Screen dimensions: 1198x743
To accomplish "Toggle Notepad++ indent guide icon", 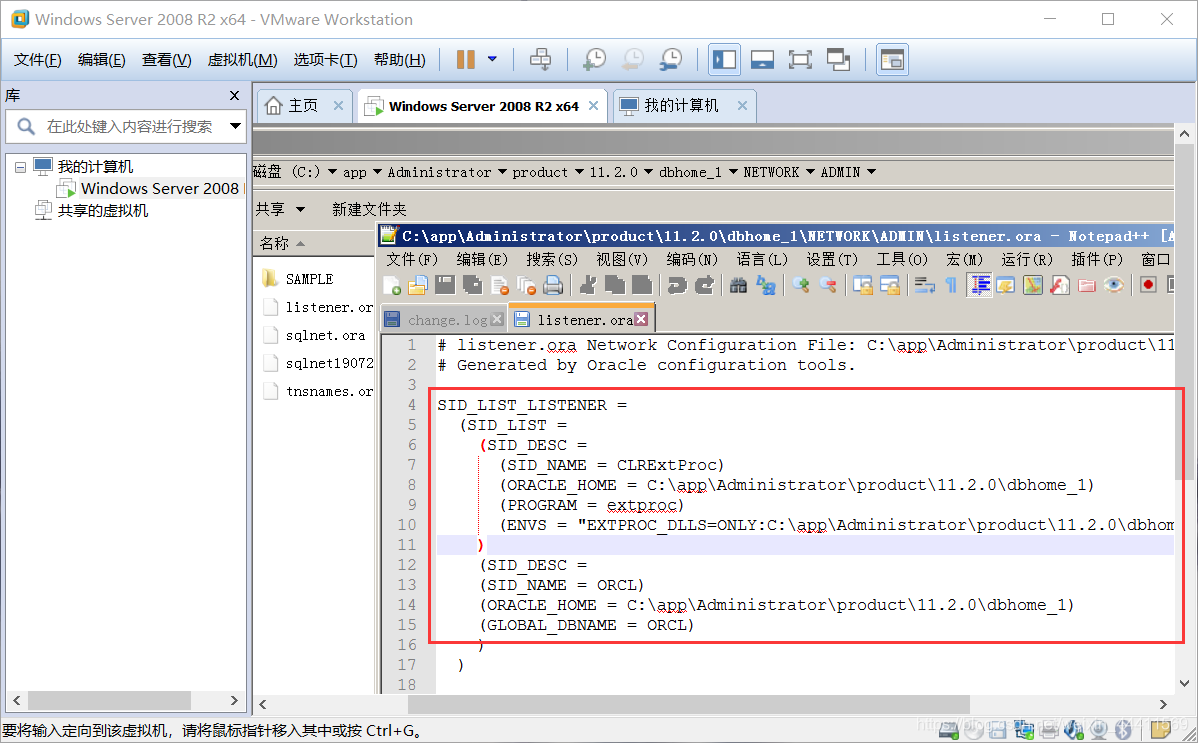I will 979,285.
